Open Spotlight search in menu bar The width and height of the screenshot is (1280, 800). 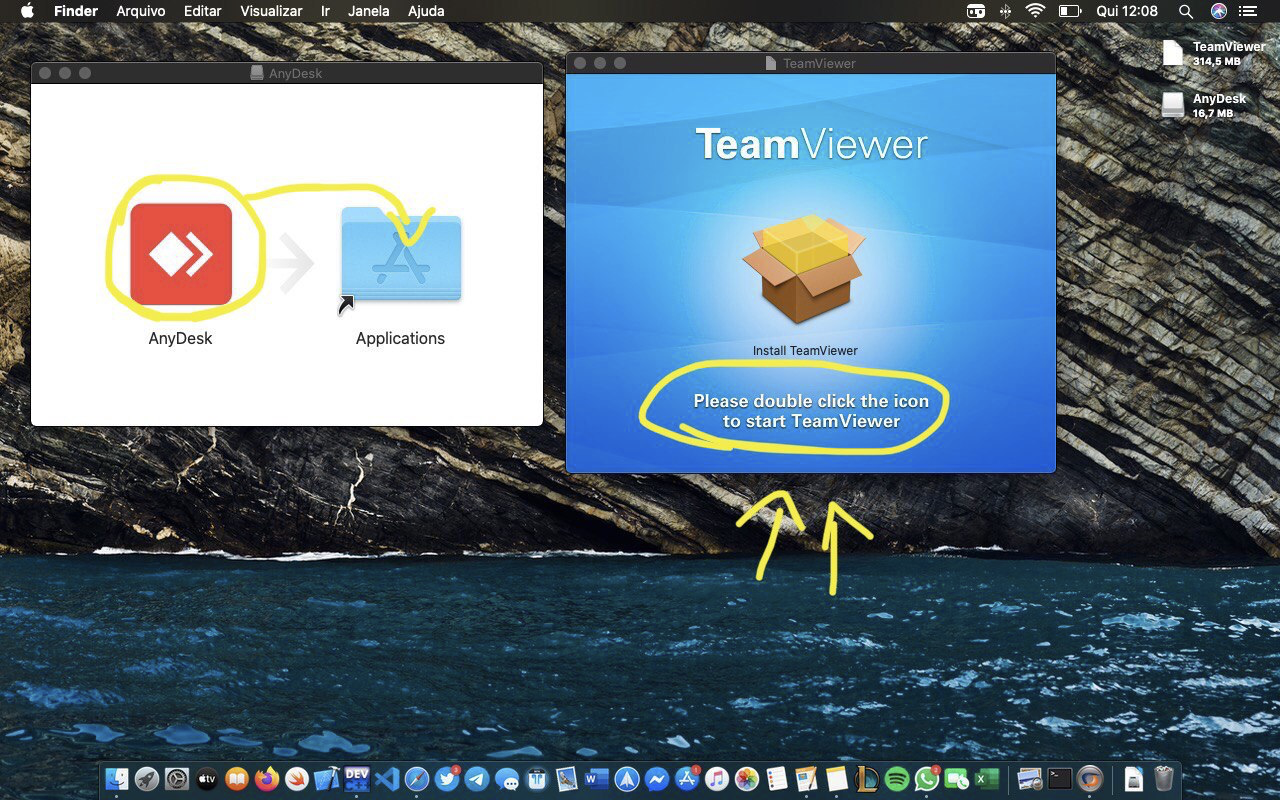point(1185,11)
